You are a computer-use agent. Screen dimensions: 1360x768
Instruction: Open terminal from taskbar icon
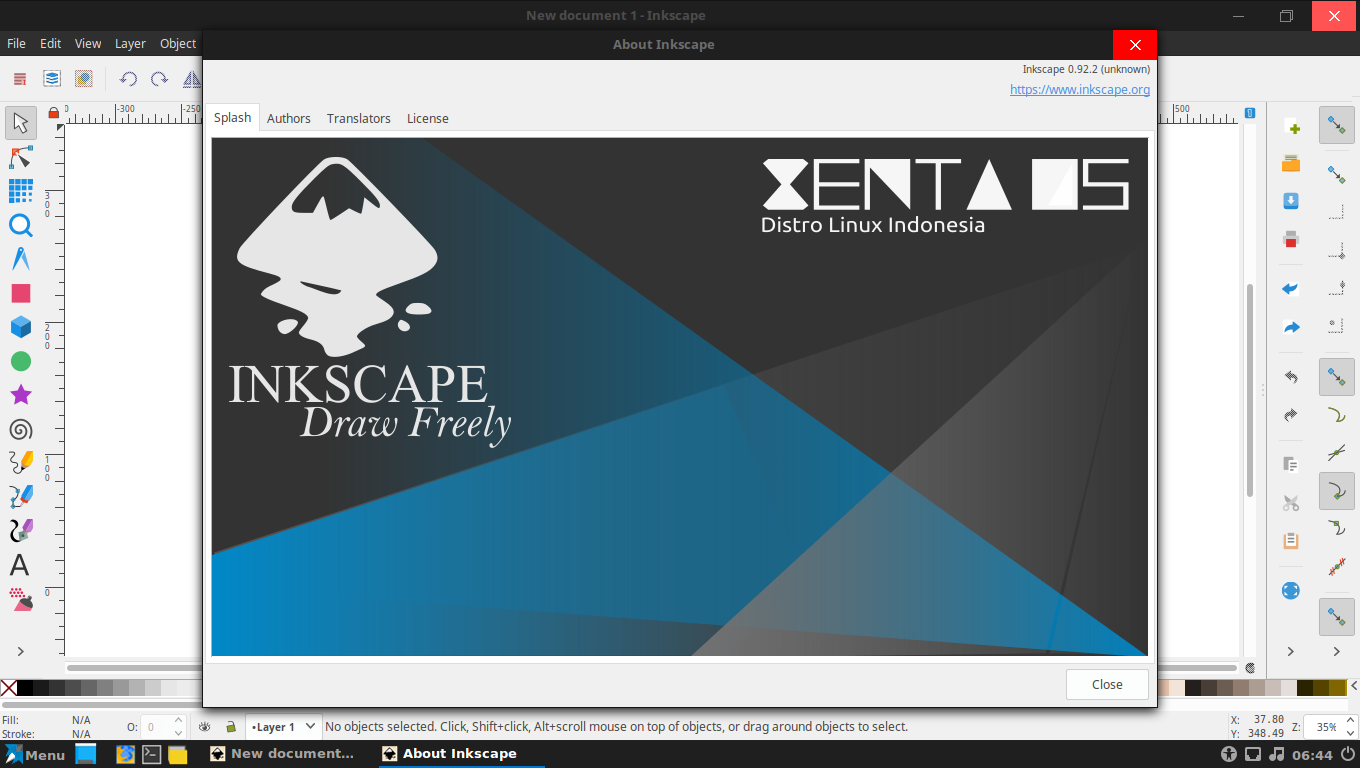(x=151, y=754)
